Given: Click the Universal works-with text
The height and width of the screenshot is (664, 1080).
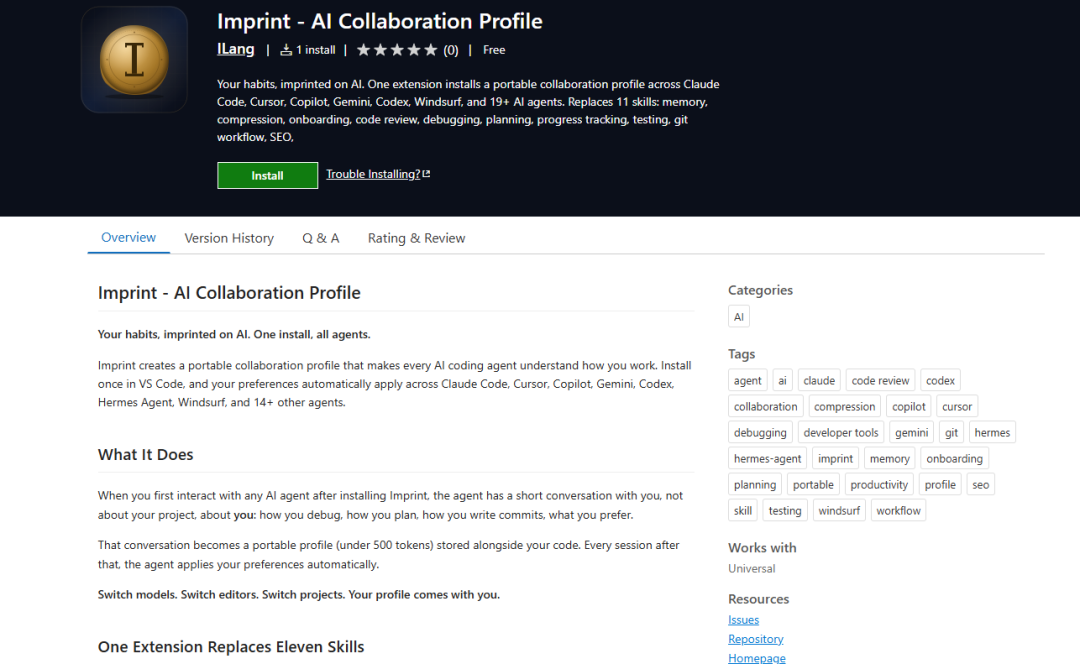Looking at the screenshot, I should (751, 568).
